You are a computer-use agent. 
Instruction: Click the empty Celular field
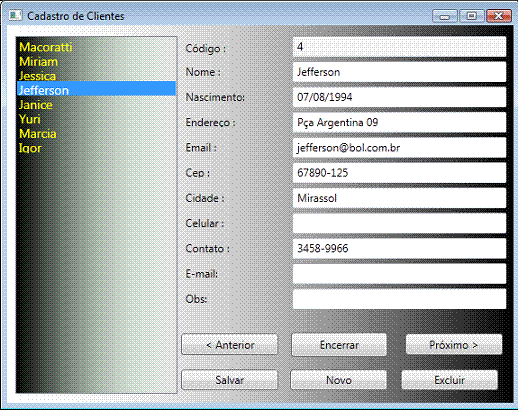click(399, 223)
